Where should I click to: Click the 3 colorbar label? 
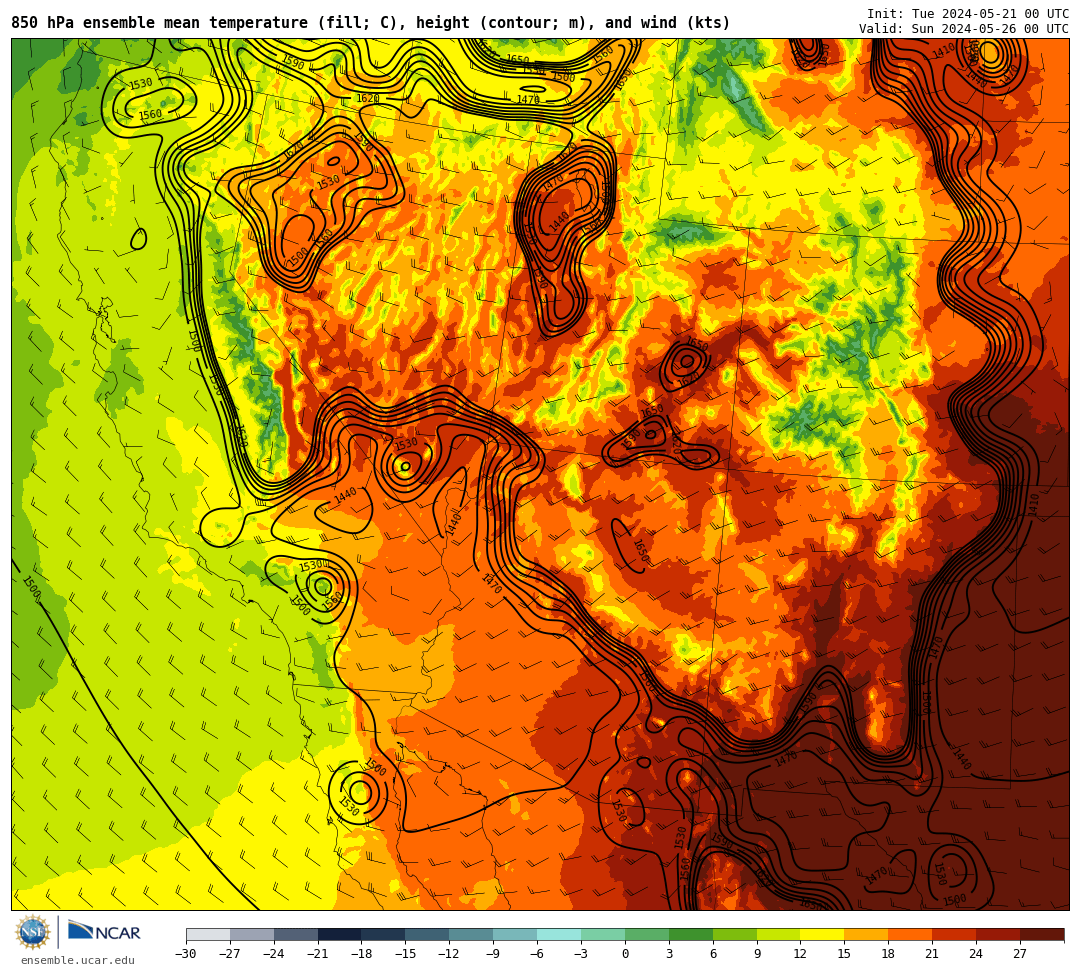point(669,954)
